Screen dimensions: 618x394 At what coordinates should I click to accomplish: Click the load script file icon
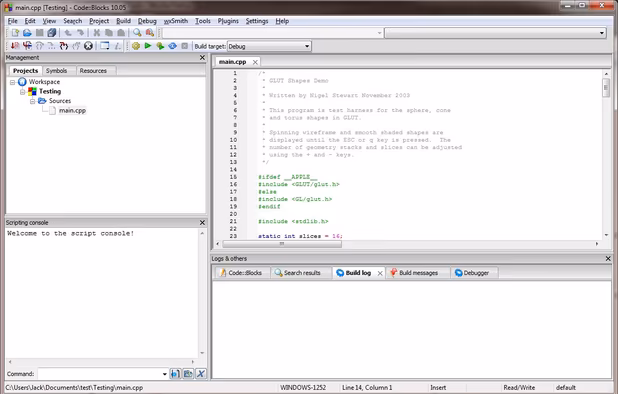(188, 374)
